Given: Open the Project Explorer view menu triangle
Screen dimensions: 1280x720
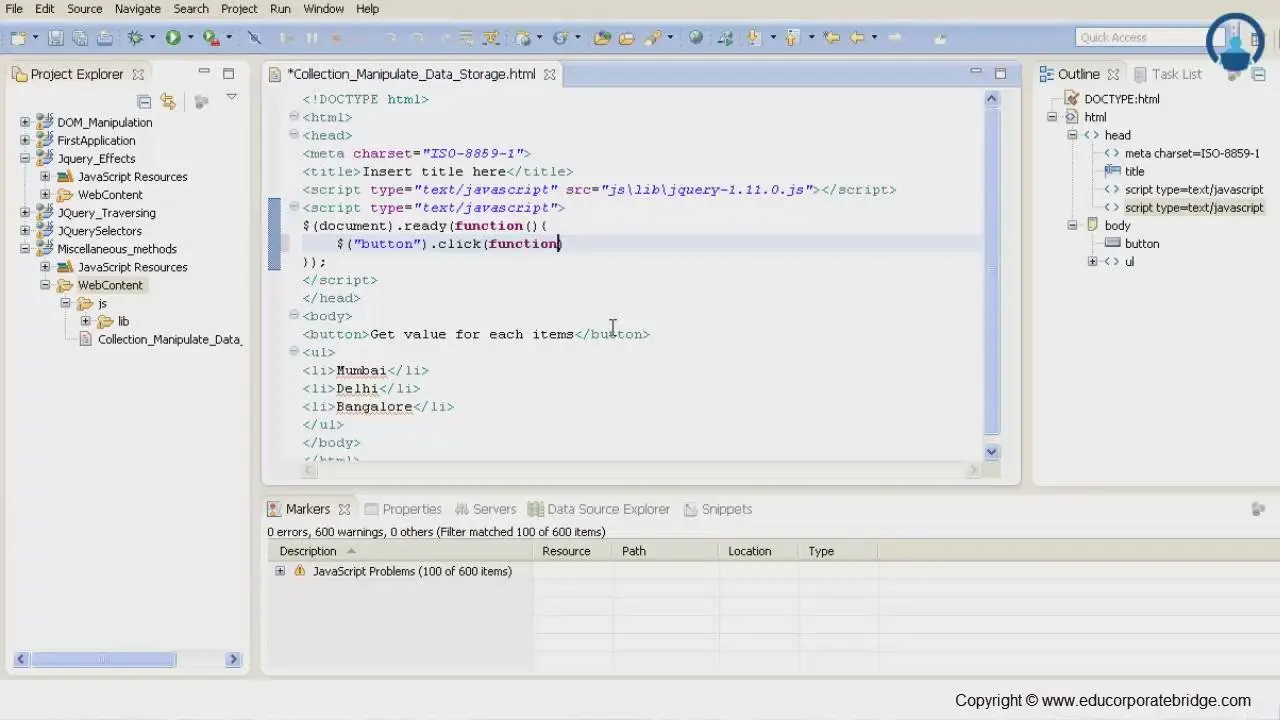Looking at the screenshot, I should click(231, 97).
